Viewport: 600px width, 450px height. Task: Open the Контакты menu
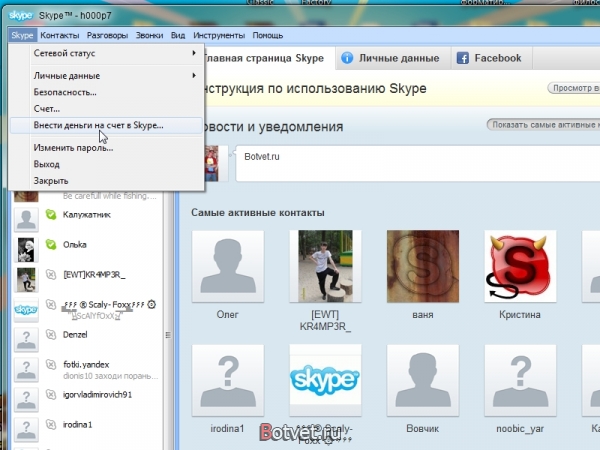[x=60, y=36]
